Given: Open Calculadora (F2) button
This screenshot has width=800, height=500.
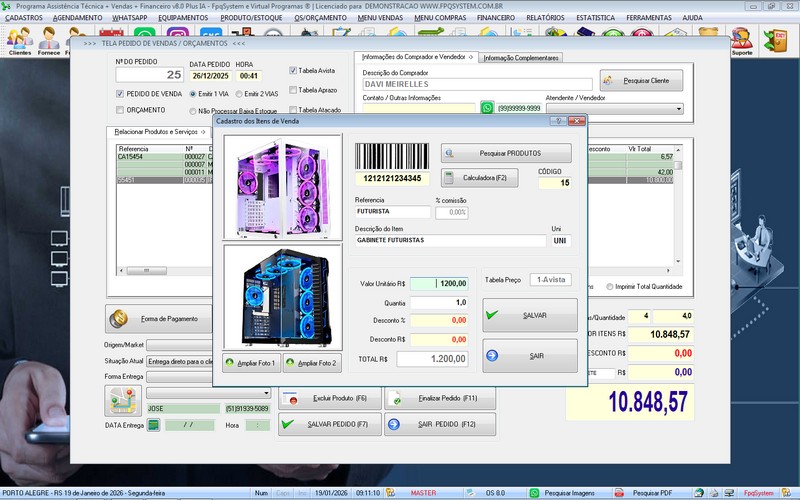Looking at the screenshot, I should [x=480, y=178].
